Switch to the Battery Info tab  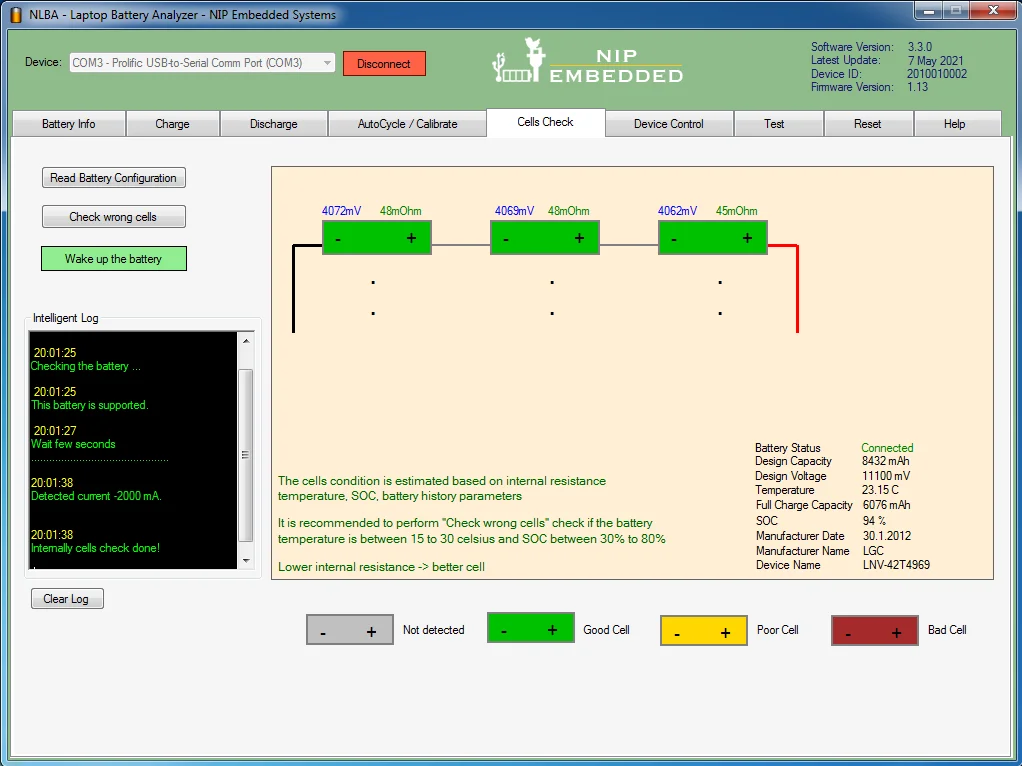[68, 124]
